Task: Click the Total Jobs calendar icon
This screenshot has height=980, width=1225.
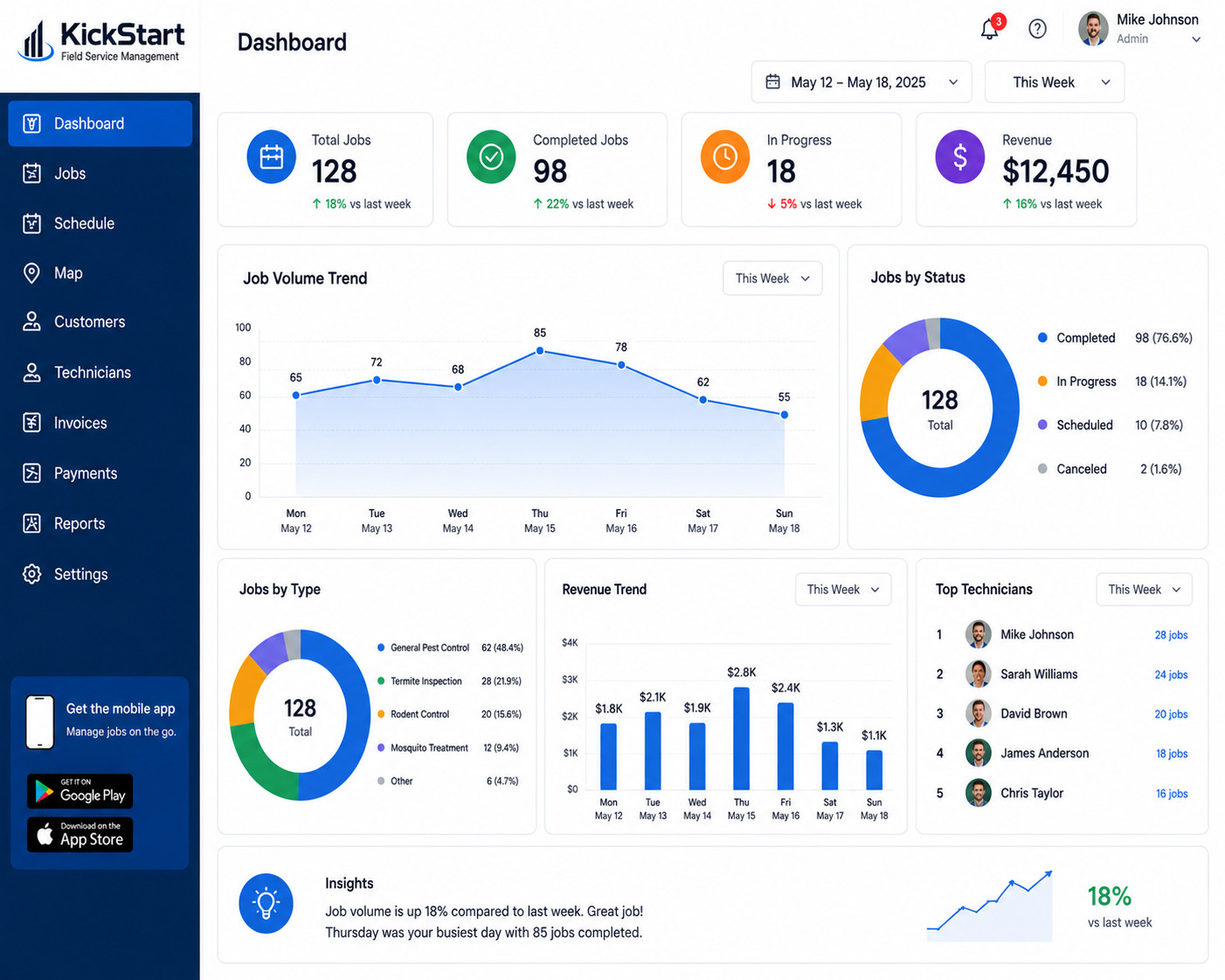Action: 272,157
